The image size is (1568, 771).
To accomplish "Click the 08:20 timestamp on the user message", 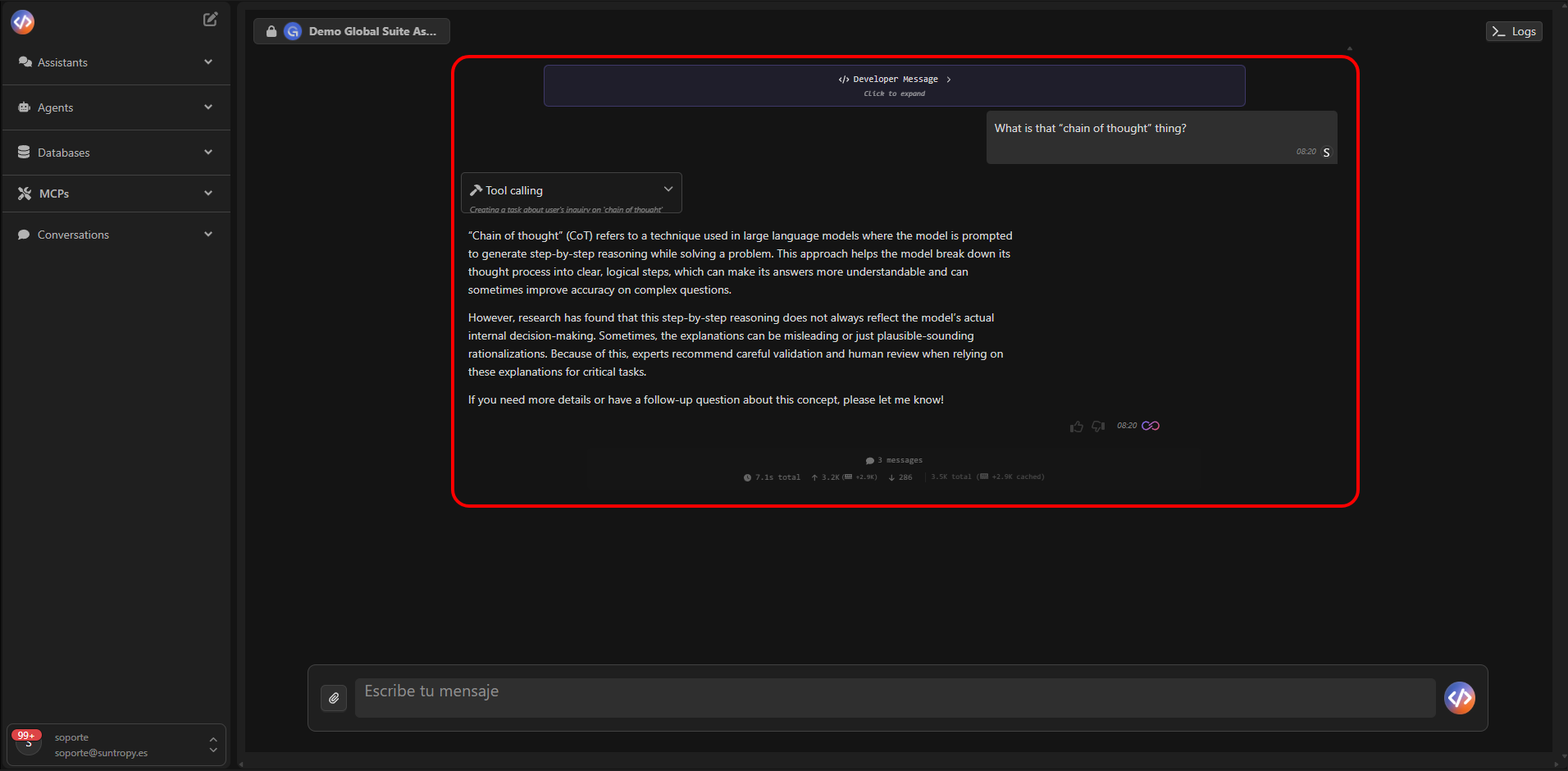I will pyautogui.click(x=1306, y=152).
